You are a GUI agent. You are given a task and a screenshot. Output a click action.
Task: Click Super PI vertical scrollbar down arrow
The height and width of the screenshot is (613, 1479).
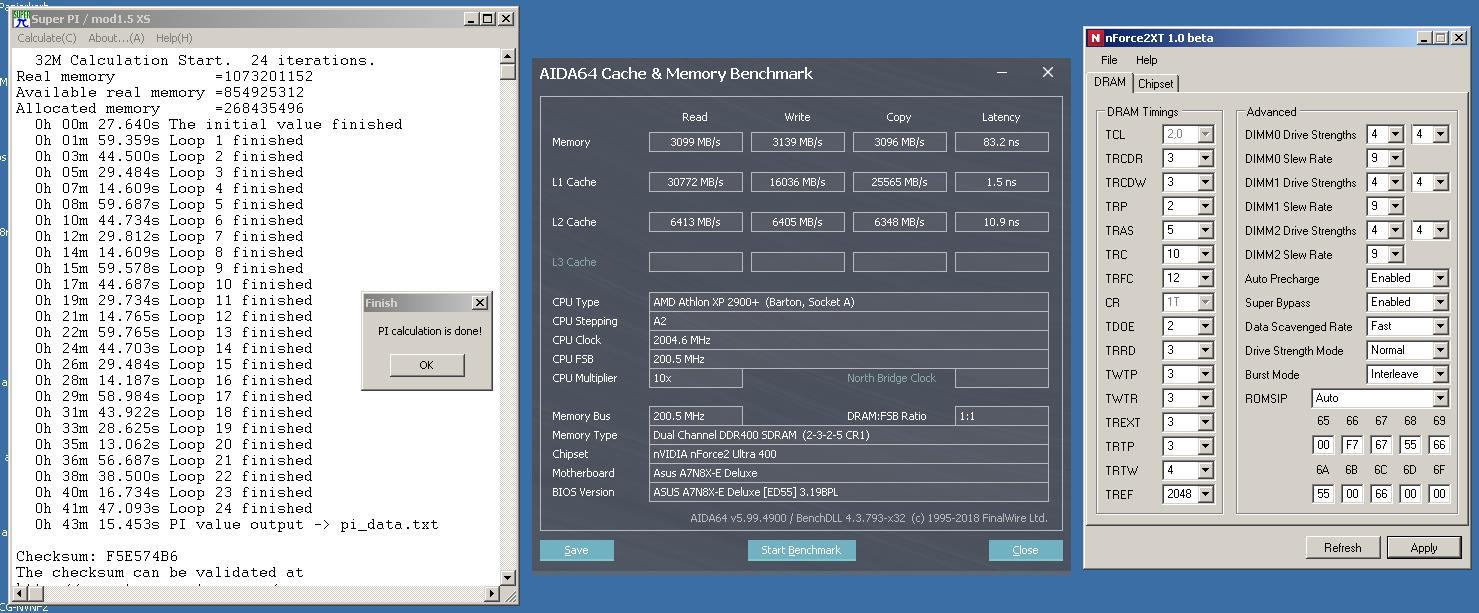click(x=508, y=577)
